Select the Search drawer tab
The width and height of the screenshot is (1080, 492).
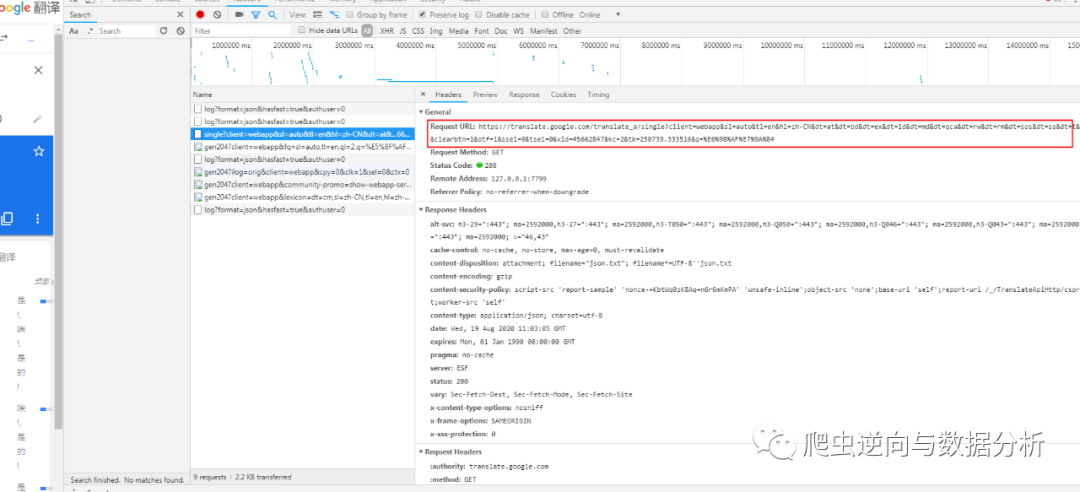tap(81, 14)
